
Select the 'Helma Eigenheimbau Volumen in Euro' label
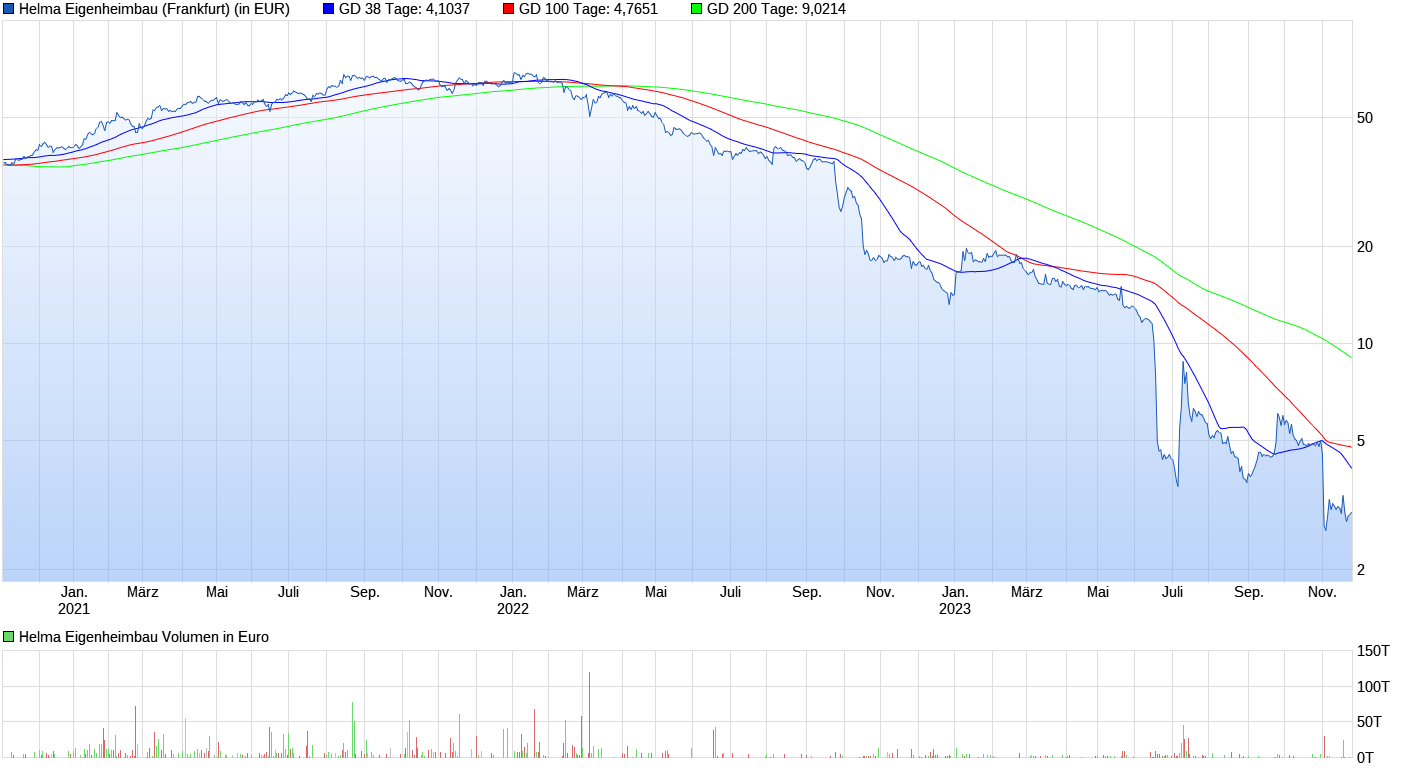144,637
